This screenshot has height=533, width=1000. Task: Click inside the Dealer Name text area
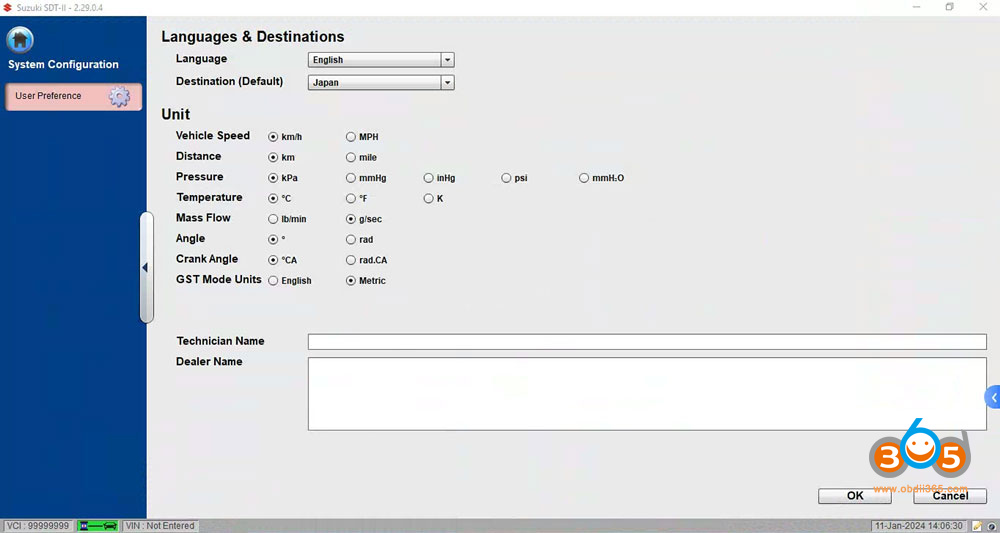click(x=646, y=394)
